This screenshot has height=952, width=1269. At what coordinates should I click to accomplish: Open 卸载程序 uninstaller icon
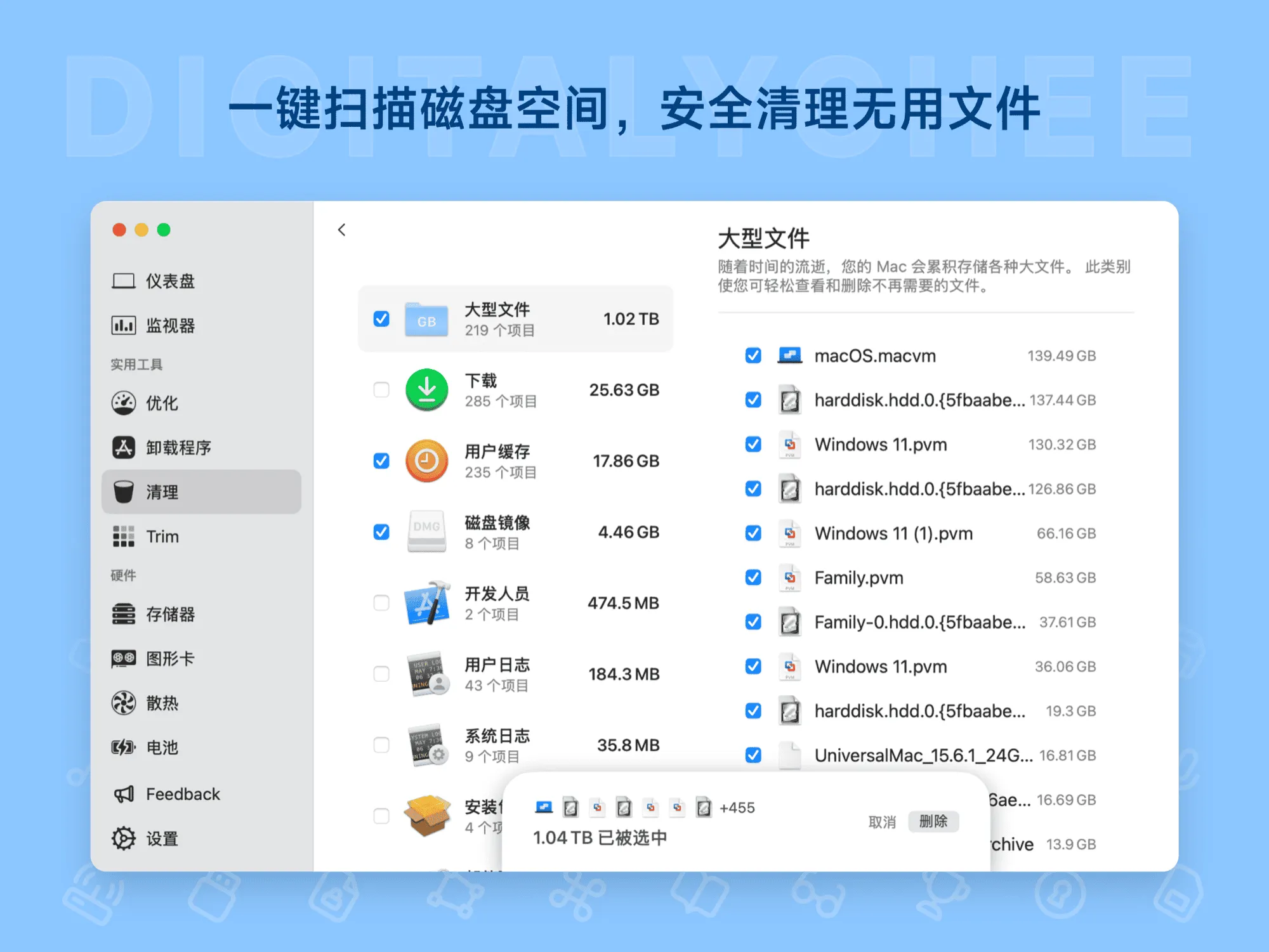click(x=124, y=448)
